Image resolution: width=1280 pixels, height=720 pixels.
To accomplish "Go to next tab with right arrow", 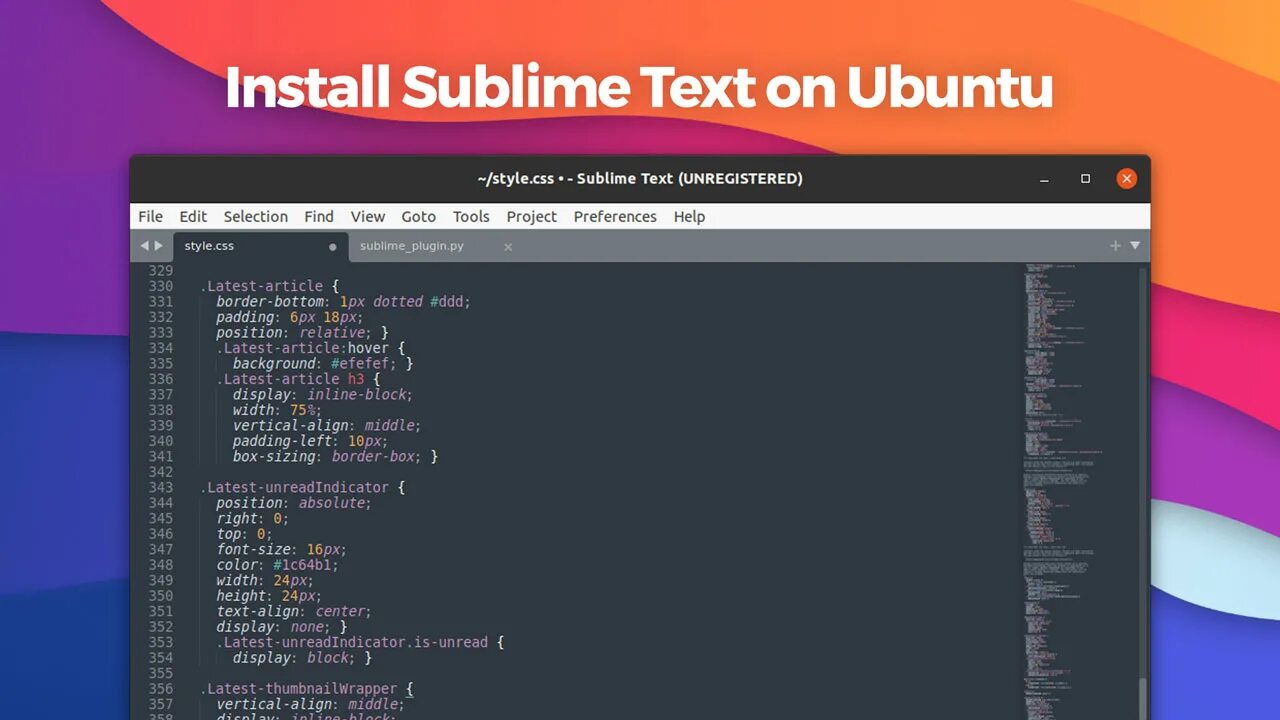I will point(158,245).
